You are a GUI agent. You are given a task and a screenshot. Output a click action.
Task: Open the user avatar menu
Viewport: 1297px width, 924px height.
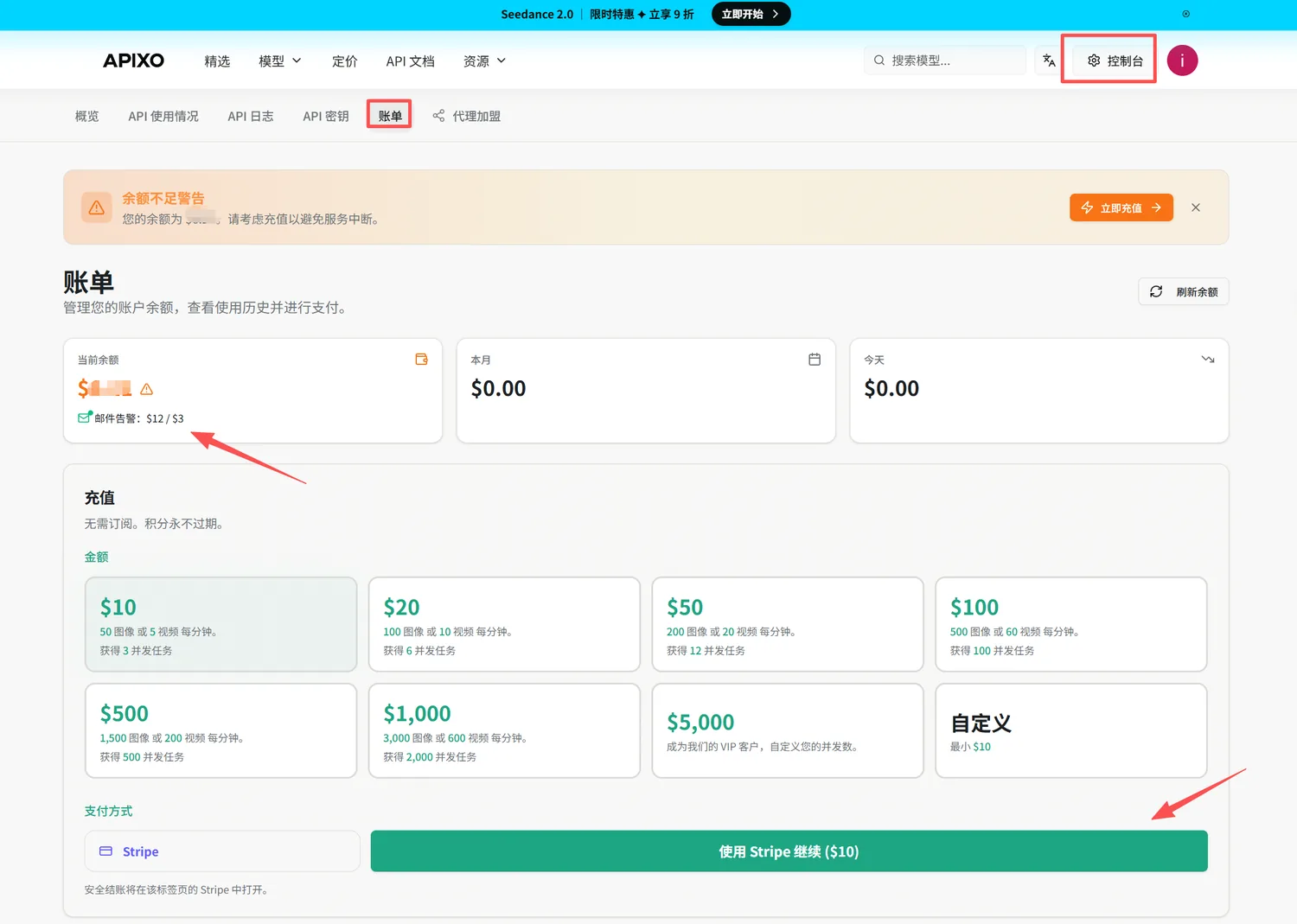pyautogui.click(x=1182, y=61)
